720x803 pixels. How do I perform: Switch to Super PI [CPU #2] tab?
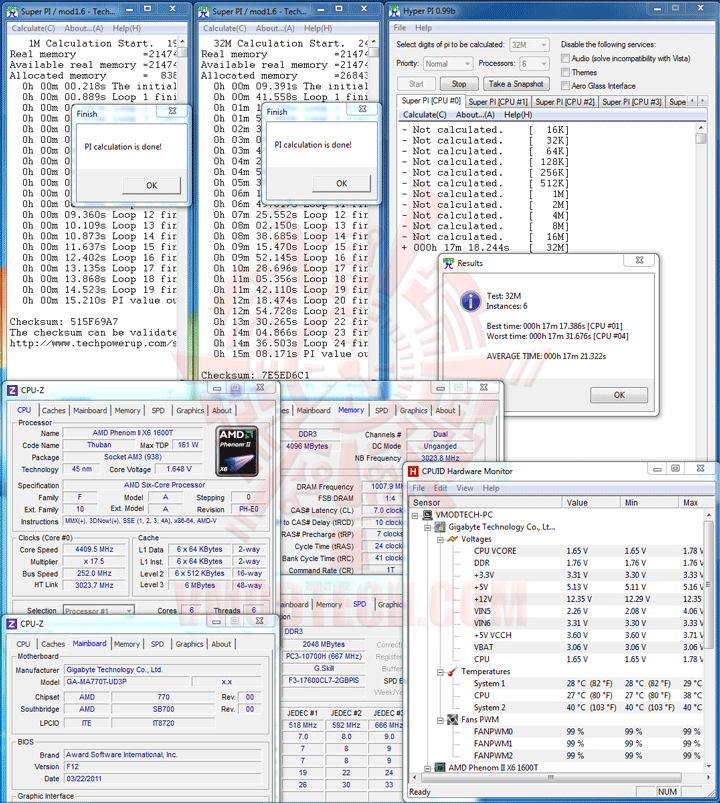point(565,101)
